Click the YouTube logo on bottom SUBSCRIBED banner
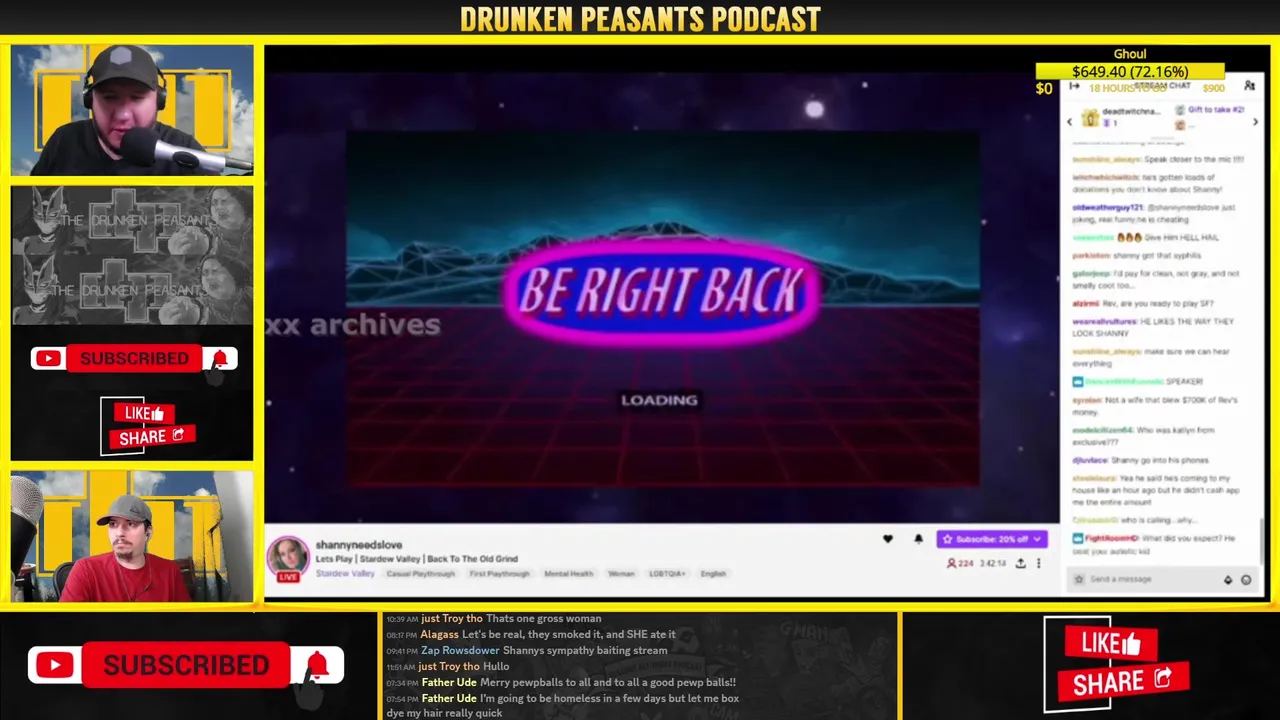Image resolution: width=1280 pixels, height=720 pixels. pos(54,666)
